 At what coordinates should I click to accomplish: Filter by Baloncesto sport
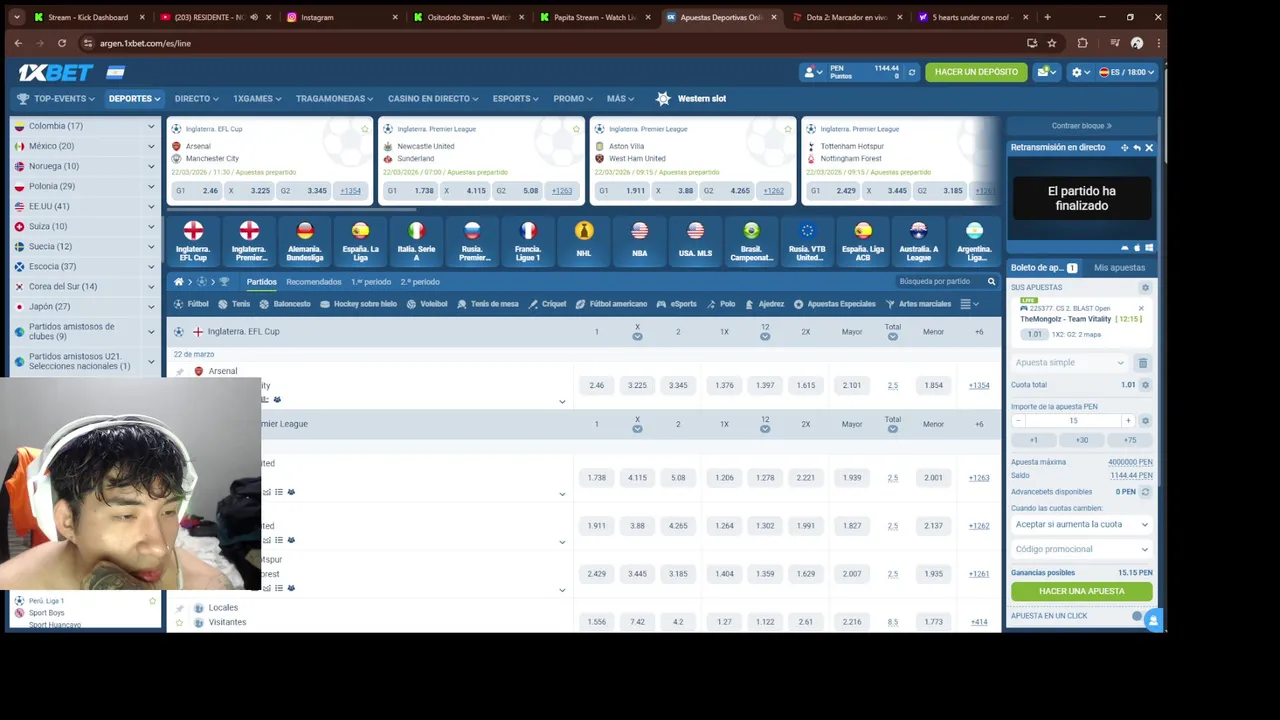tap(285, 304)
